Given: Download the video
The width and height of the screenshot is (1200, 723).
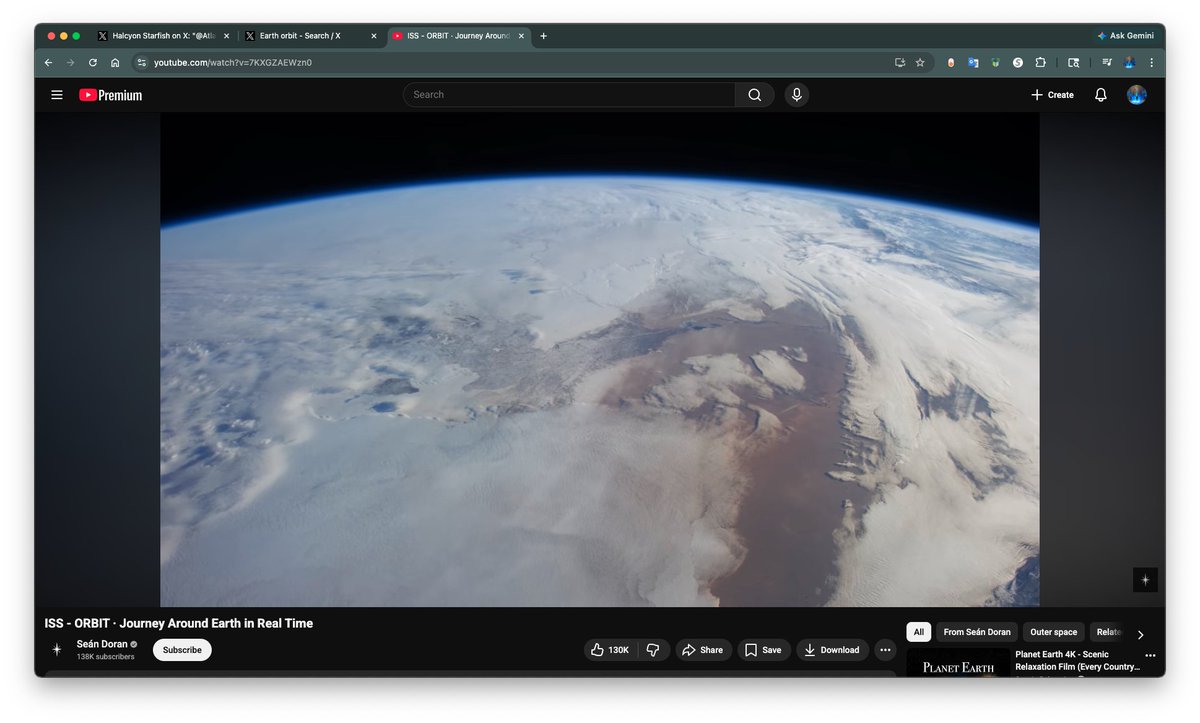Looking at the screenshot, I should [x=832, y=650].
